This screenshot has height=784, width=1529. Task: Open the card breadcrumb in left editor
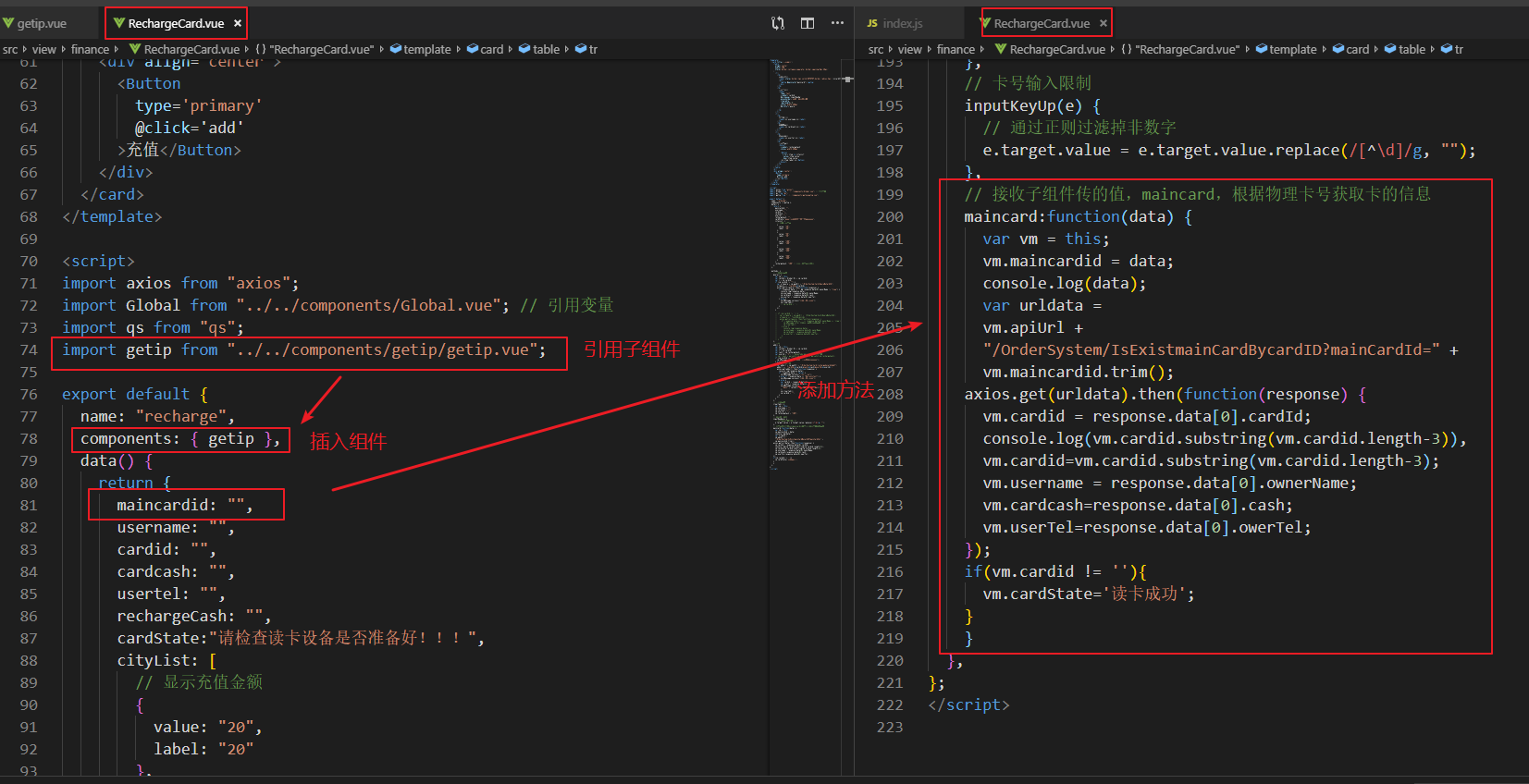pyautogui.click(x=486, y=49)
